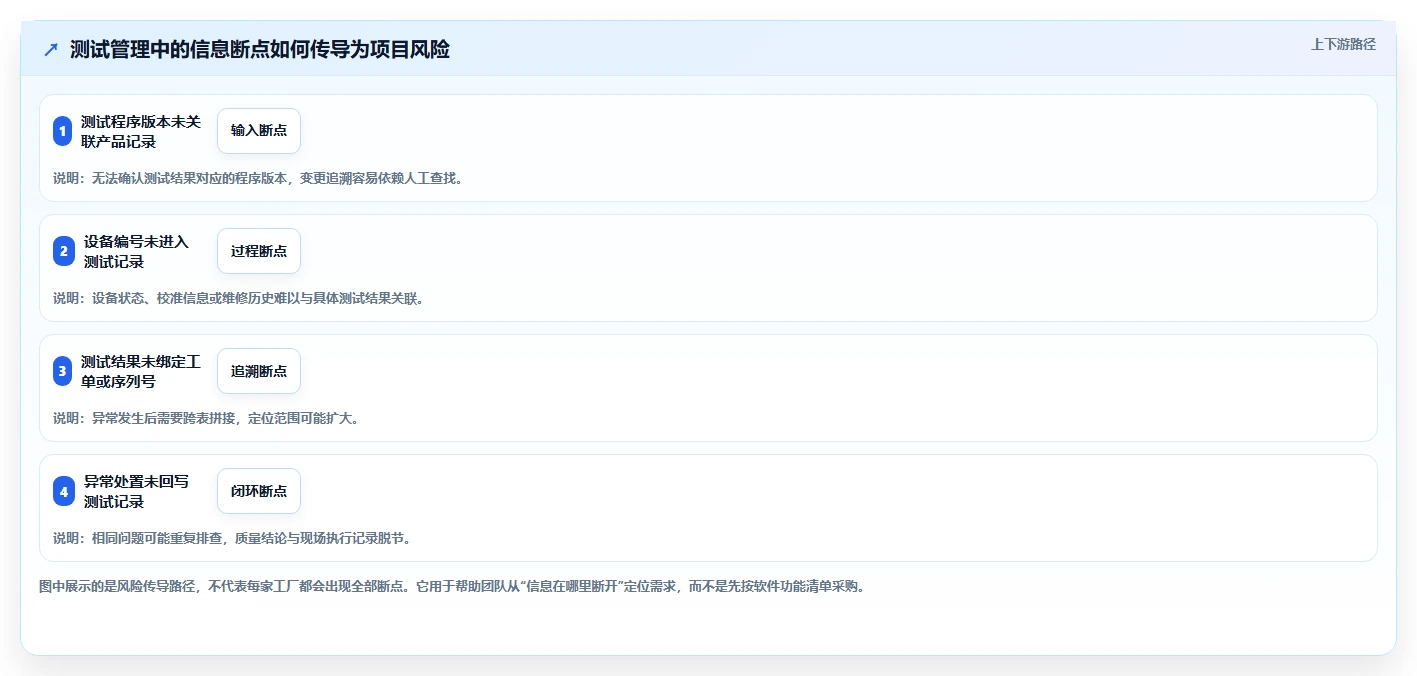Select the 设备编号未进入测试记录 heading
This screenshot has height=676, width=1417.
click(136, 251)
